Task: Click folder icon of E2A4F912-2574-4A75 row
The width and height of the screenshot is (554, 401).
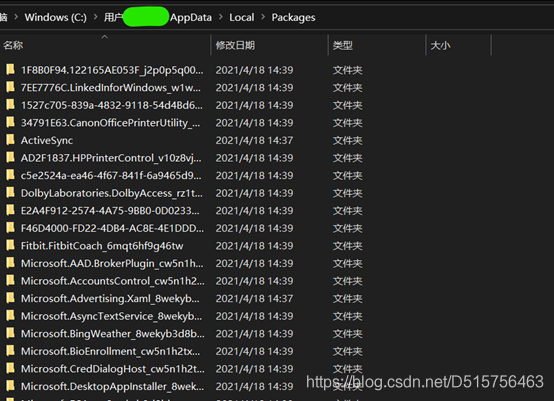Action: pos(10,210)
